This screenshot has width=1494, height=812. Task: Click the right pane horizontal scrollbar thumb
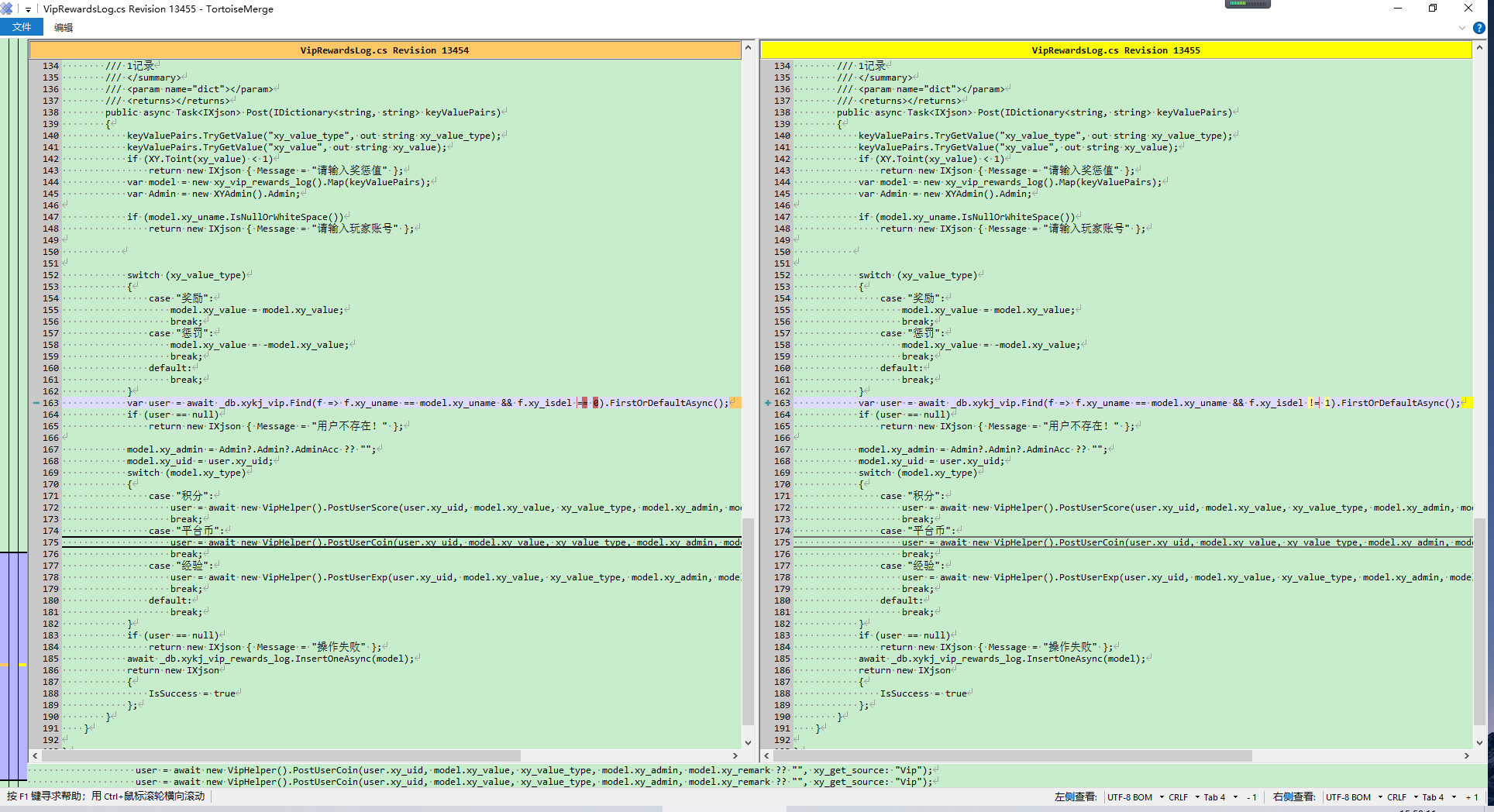tap(1011, 755)
